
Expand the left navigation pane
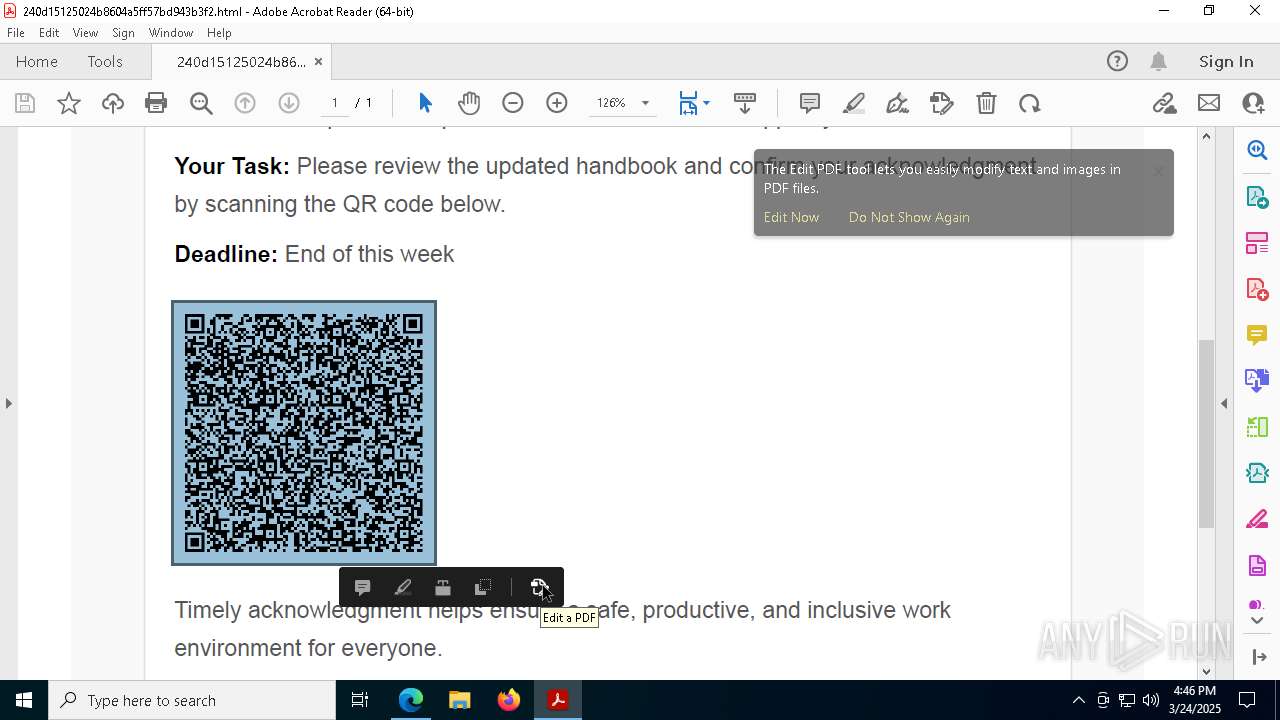point(8,403)
